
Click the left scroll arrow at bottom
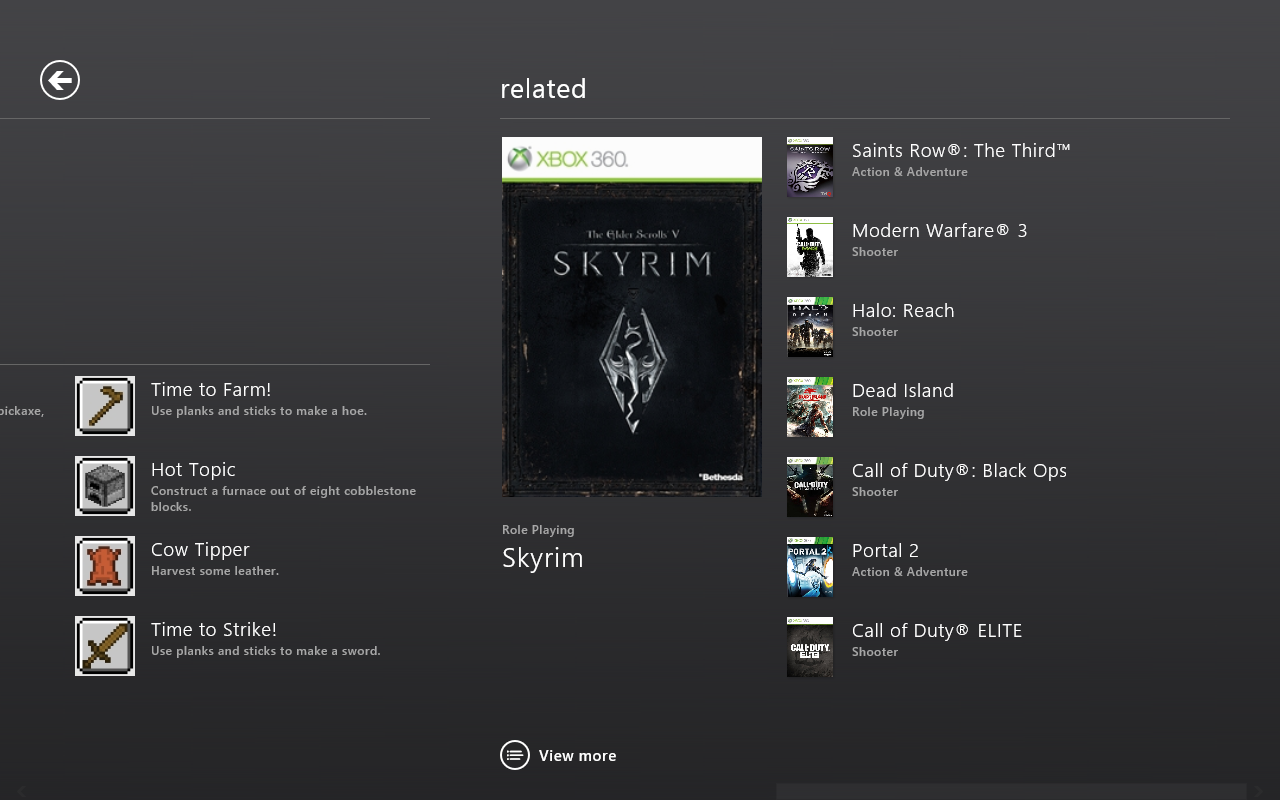(20, 791)
